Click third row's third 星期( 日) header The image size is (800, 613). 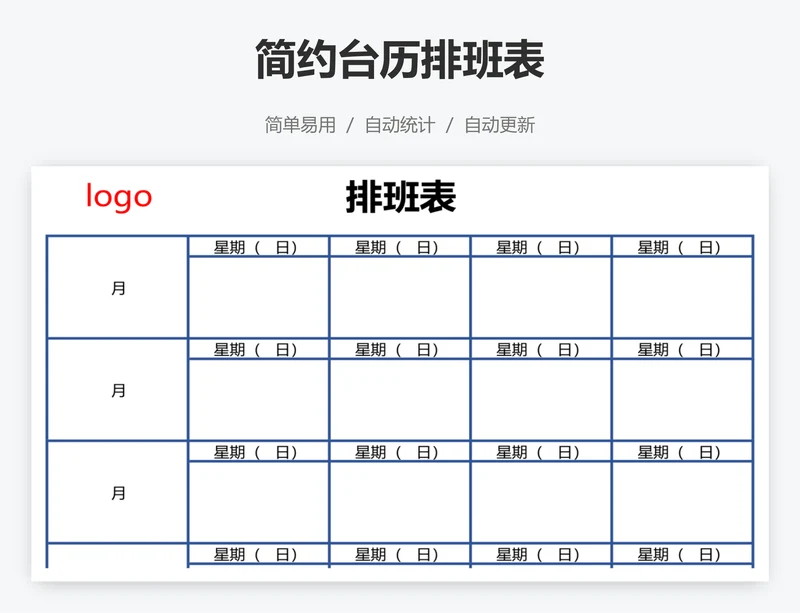click(541, 452)
